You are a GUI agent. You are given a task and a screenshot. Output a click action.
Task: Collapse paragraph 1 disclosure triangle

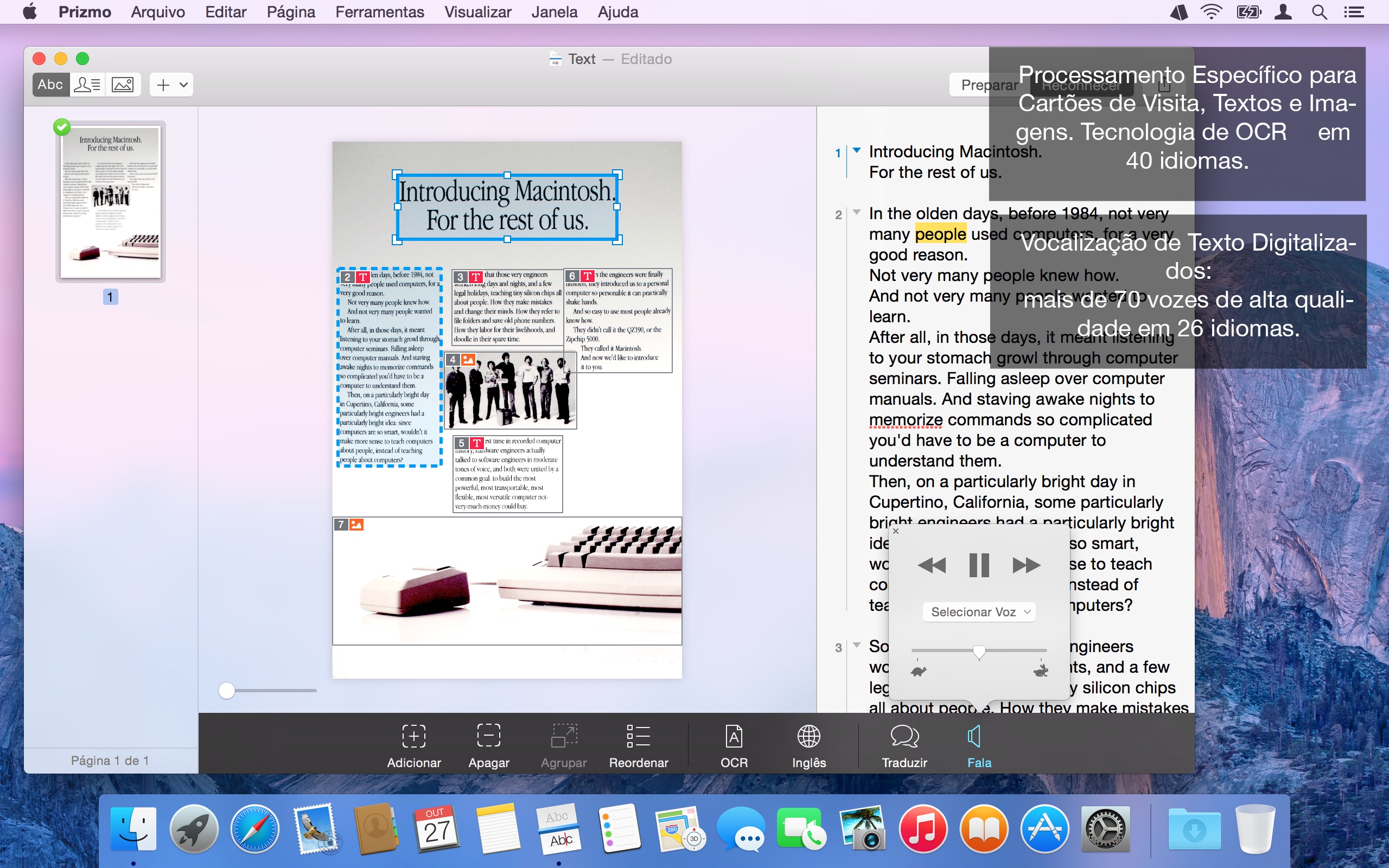click(x=857, y=150)
